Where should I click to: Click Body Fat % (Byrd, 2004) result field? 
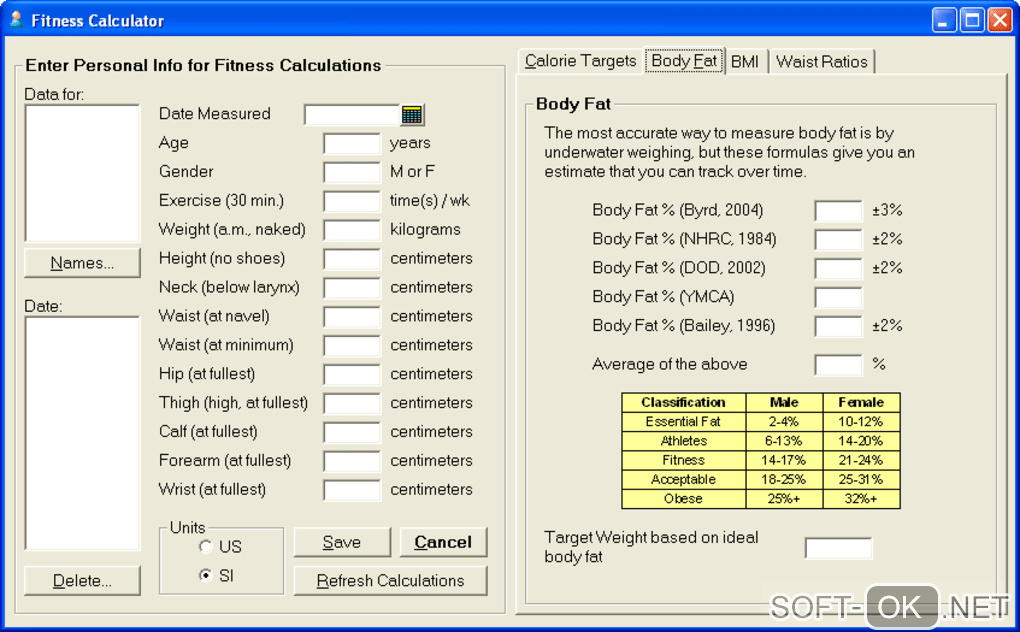tap(839, 211)
